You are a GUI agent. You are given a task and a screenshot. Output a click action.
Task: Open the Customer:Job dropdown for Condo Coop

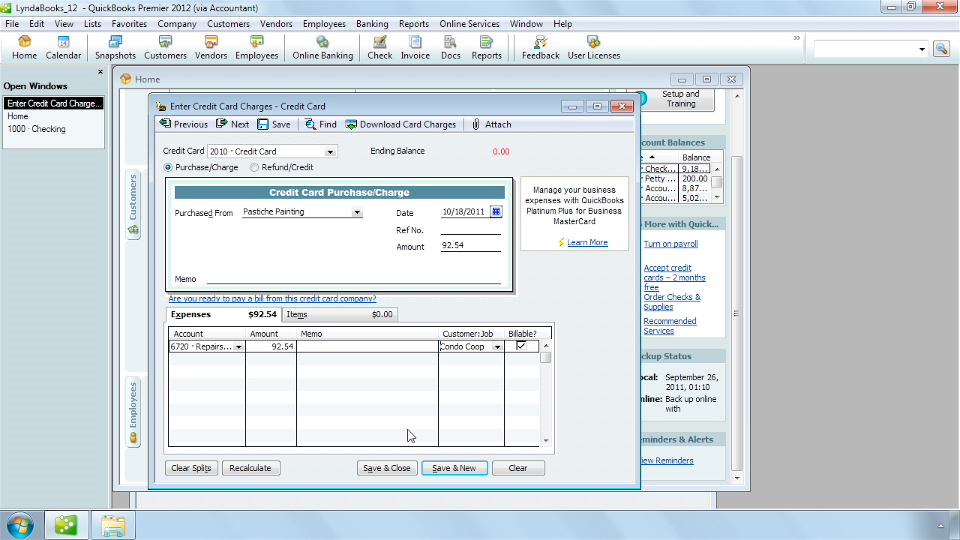497,347
